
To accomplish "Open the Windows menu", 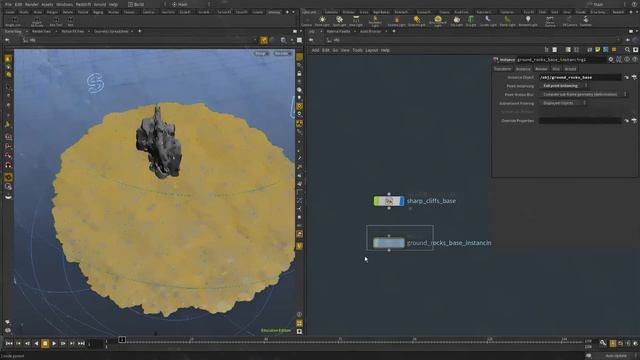I will click(x=64, y=4).
